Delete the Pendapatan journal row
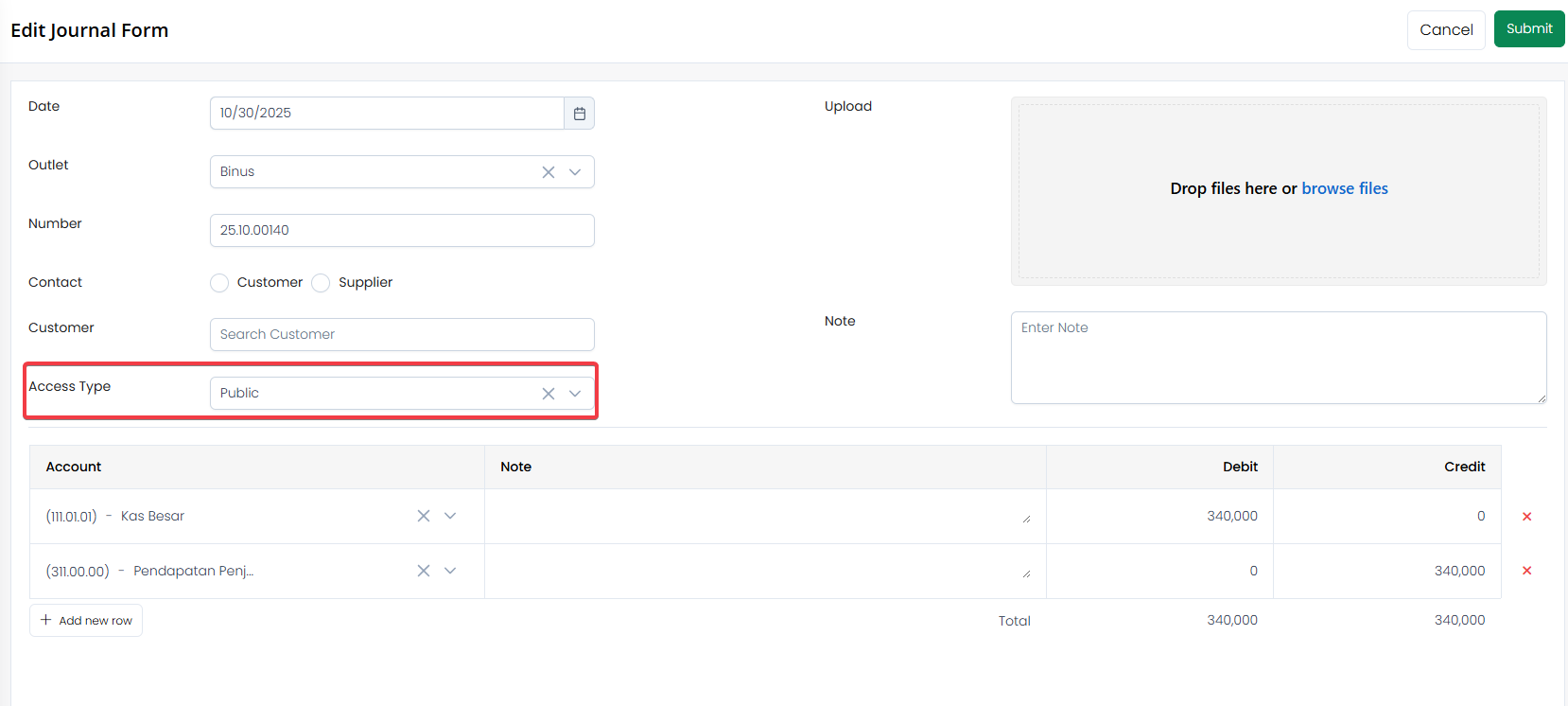 pyautogui.click(x=1526, y=571)
